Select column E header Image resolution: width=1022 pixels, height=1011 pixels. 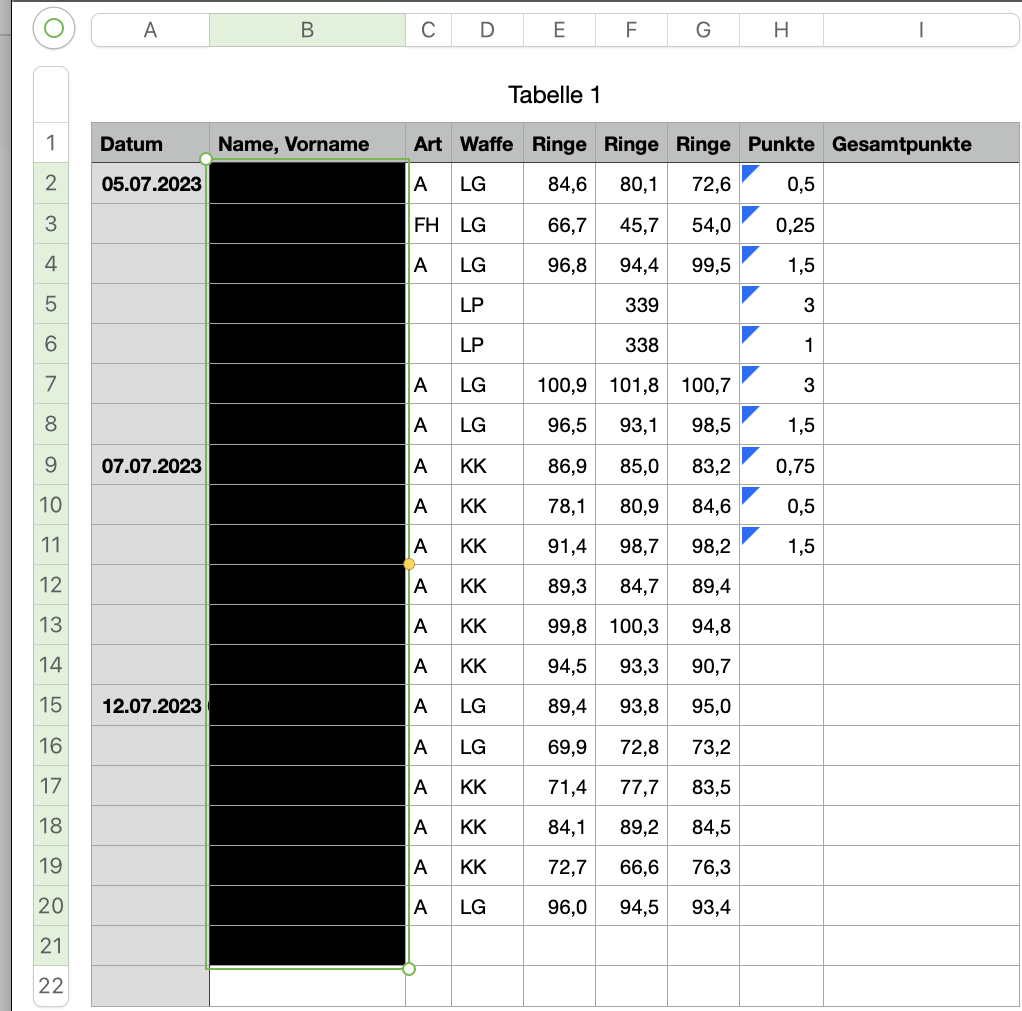559,30
